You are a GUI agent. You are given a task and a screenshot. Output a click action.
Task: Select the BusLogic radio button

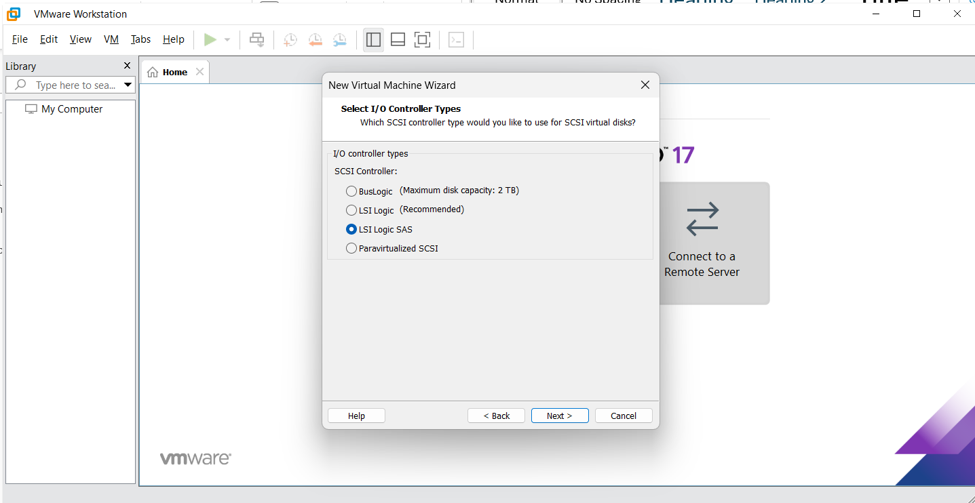351,192
